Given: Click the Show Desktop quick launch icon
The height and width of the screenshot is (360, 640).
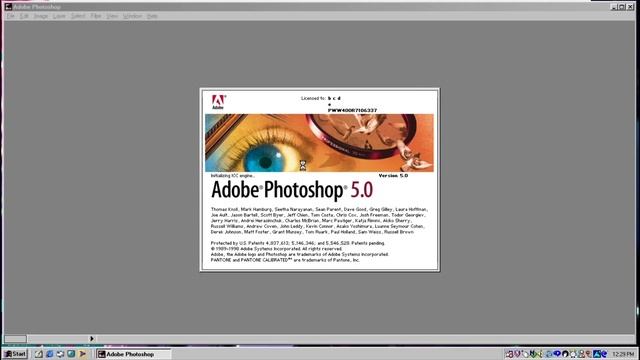Looking at the screenshot, I should point(60,354).
